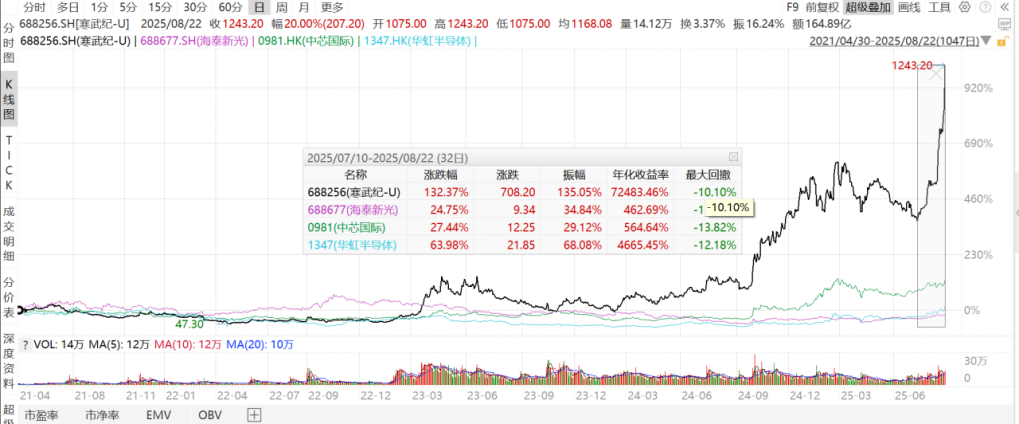
Task: Toggle the orange padlock icon
Action: click(x=1003, y=41)
